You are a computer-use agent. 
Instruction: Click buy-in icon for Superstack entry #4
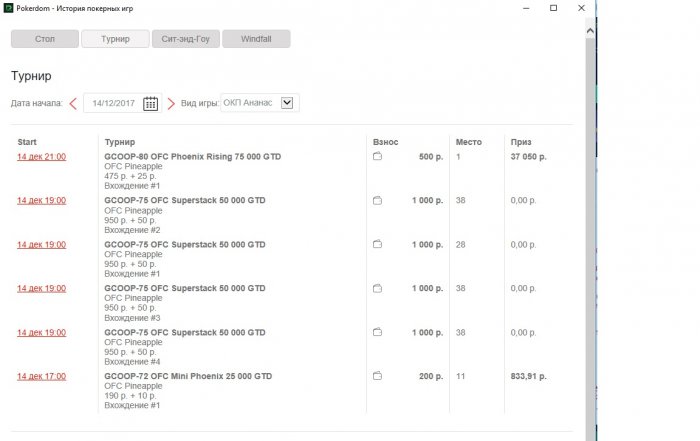point(377,332)
